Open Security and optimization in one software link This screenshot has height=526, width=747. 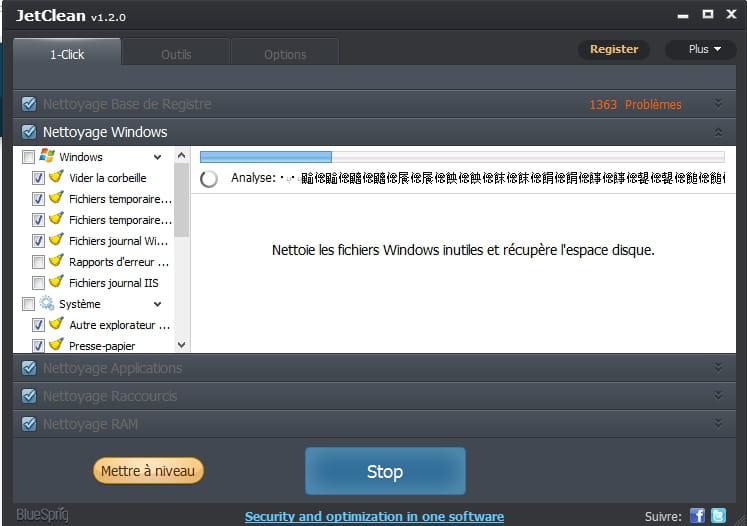[374, 516]
